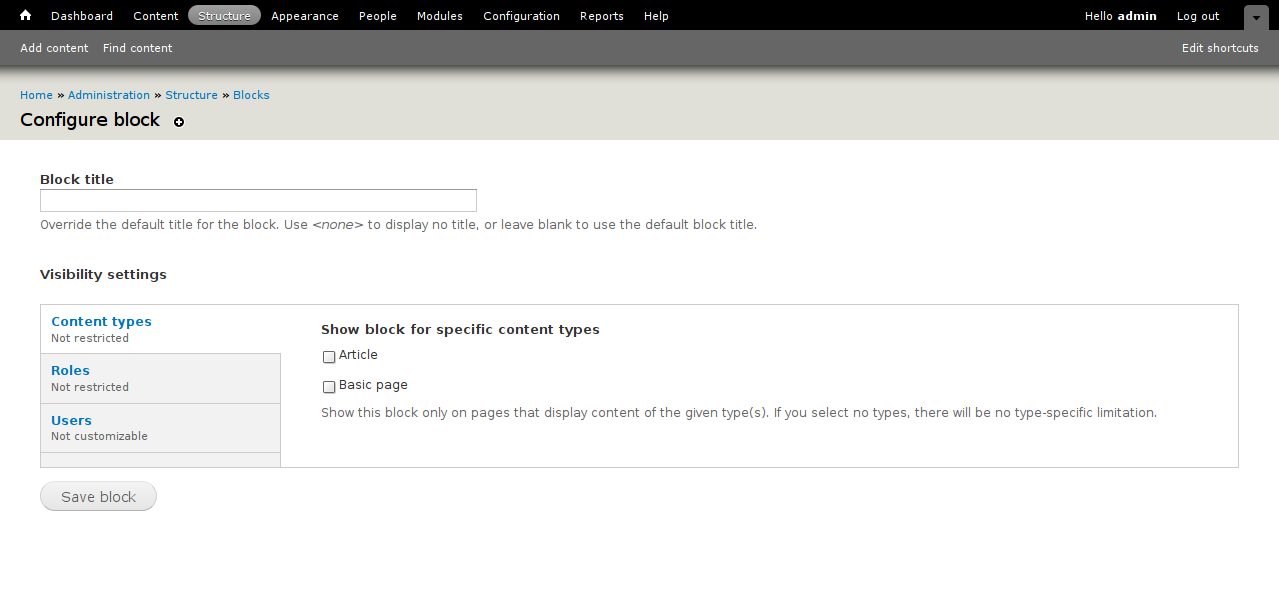Open the Appearance menu item
1279x610 pixels.
coord(305,16)
